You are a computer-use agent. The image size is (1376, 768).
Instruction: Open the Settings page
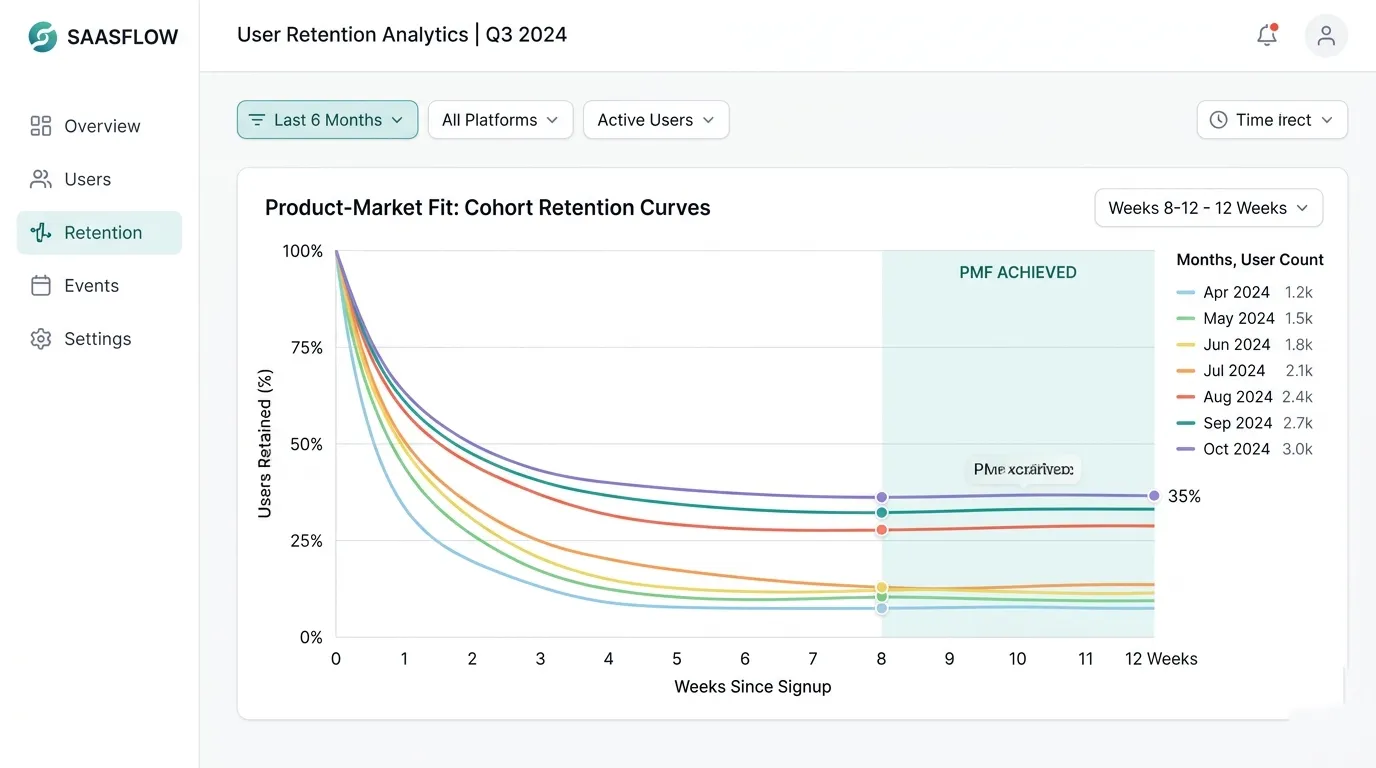click(99, 338)
